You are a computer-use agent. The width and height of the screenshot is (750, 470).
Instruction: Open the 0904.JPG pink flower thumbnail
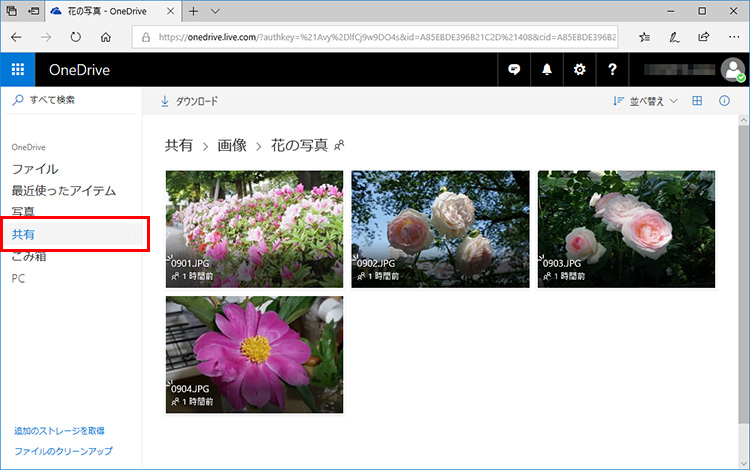[254, 354]
